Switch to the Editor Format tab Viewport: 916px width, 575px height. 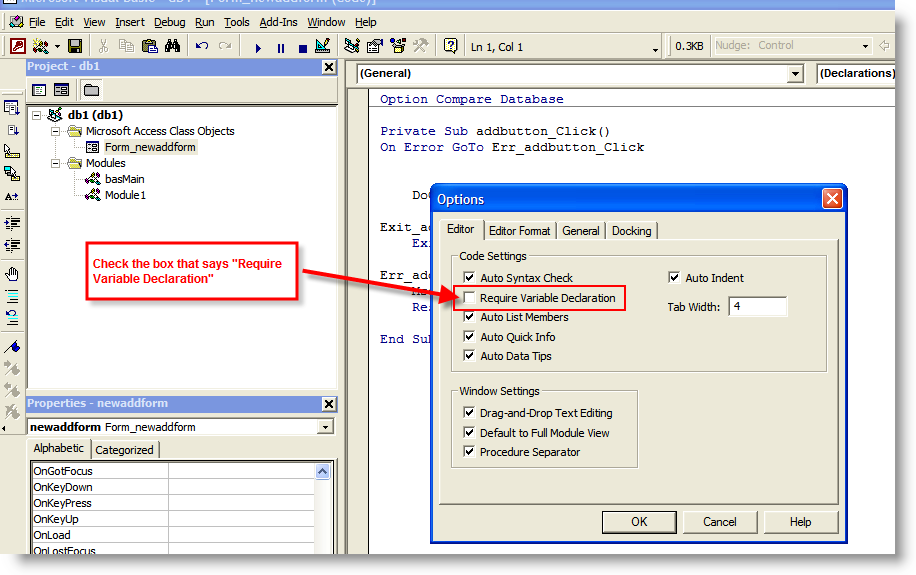pyautogui.click(x=519, y=231)
